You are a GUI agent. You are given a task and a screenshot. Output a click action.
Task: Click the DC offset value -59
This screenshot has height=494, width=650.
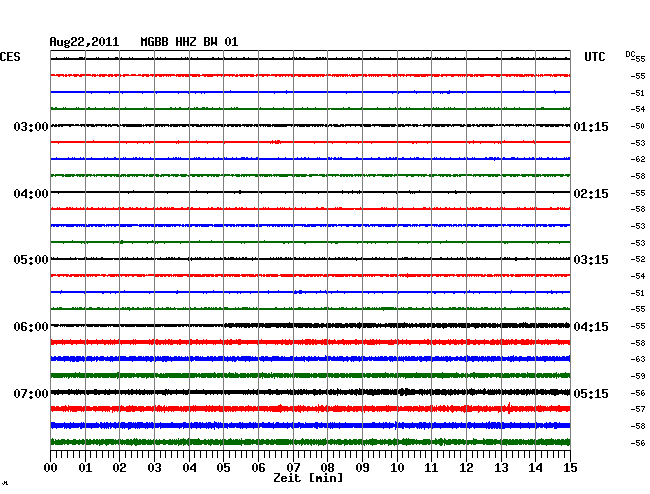point(638,376)
